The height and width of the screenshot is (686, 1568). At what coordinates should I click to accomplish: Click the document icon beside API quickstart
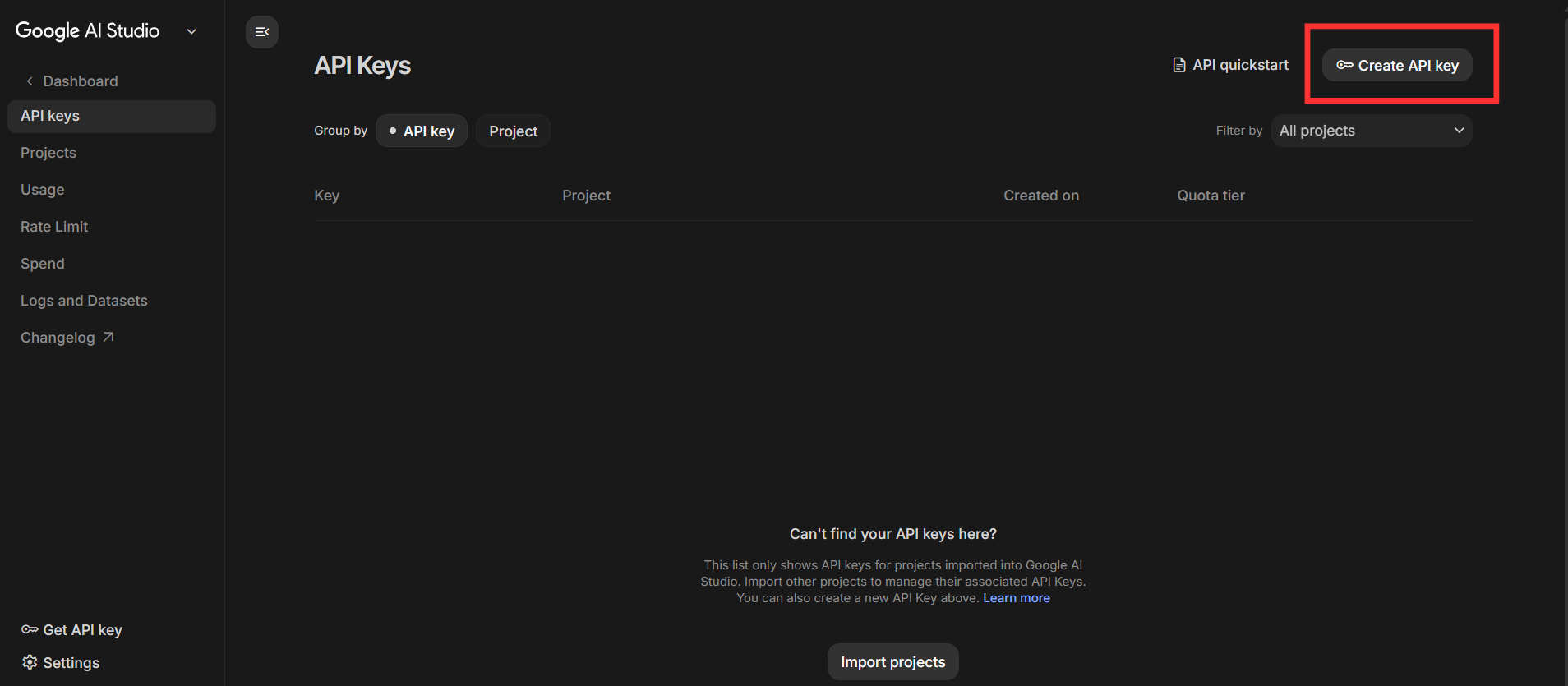1179,65
